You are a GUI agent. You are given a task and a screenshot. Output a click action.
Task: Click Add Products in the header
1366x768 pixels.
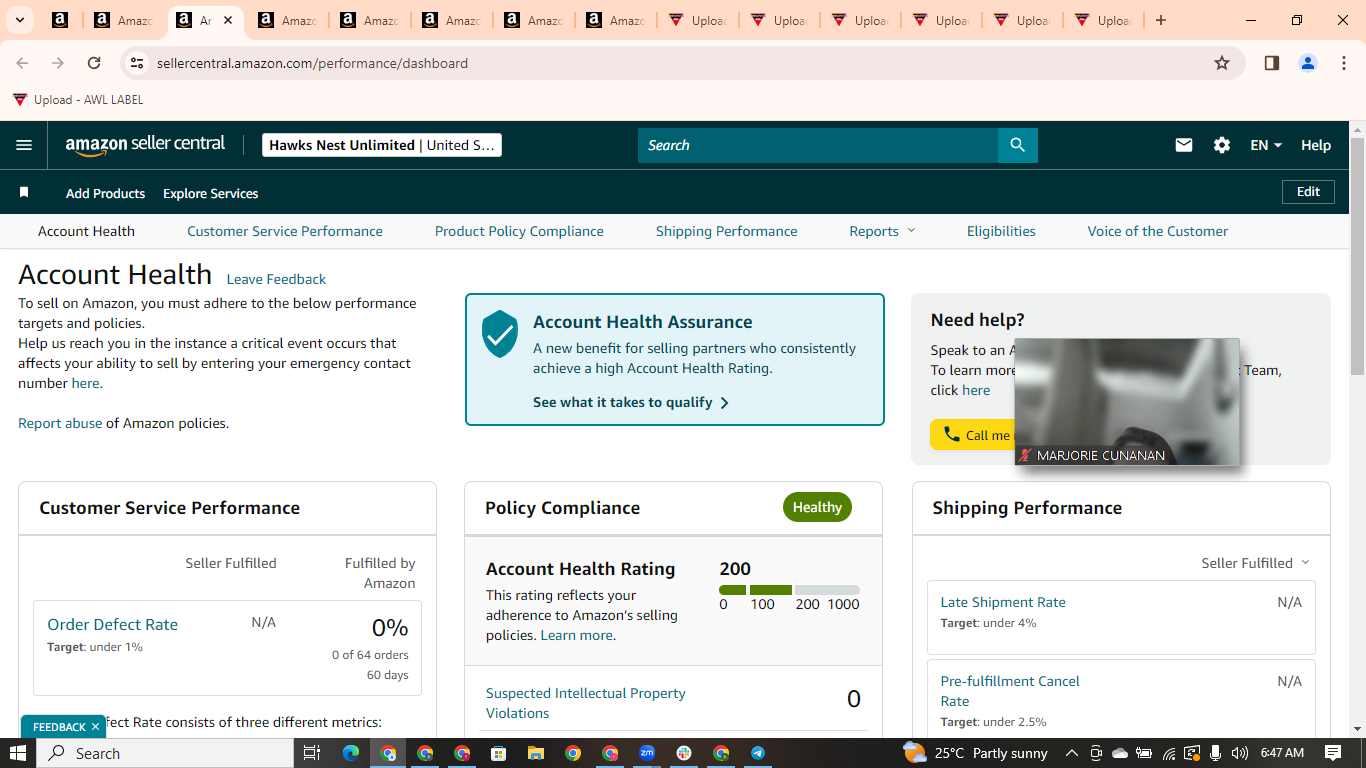click(105, 193)
